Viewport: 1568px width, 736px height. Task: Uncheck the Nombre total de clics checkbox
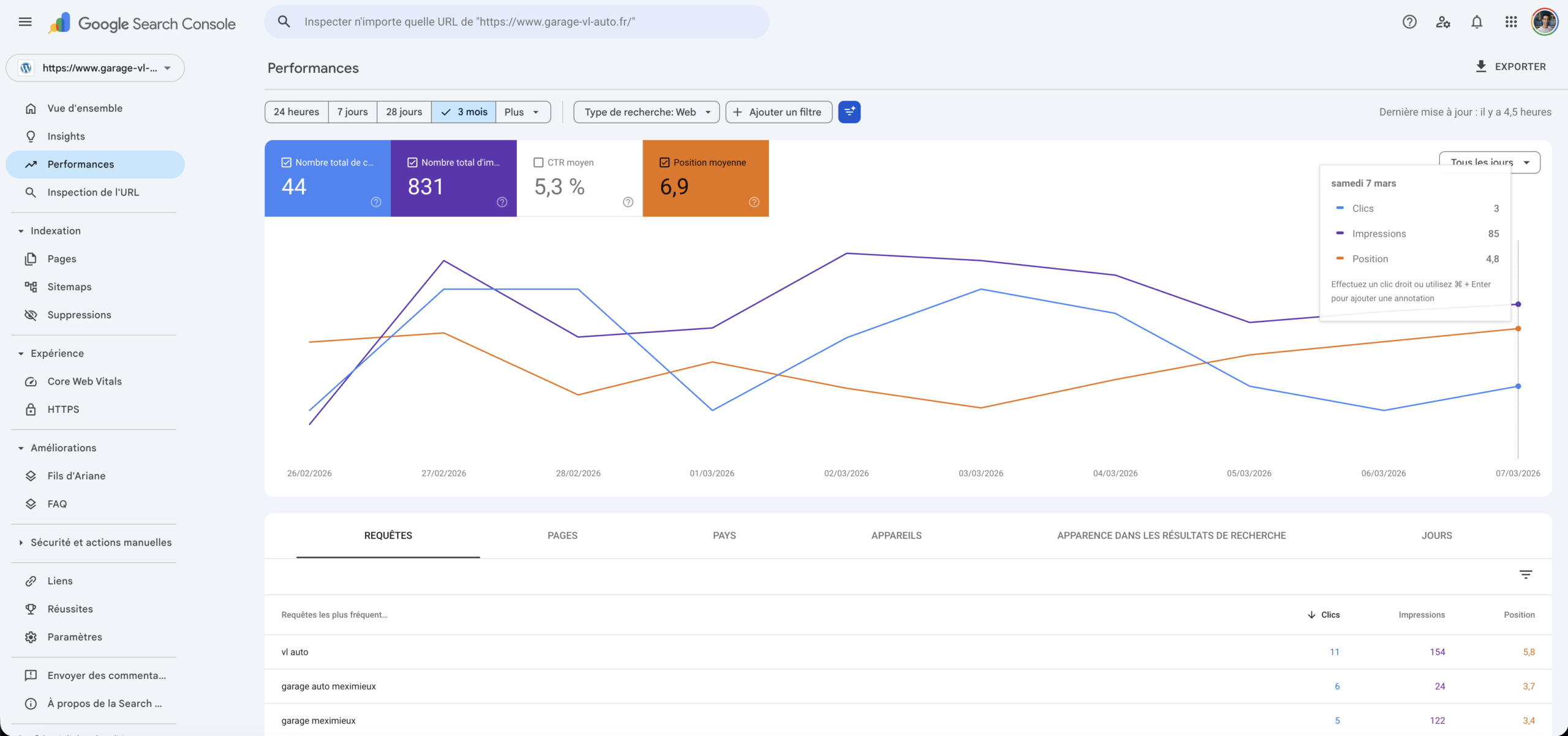pos(286,162)
